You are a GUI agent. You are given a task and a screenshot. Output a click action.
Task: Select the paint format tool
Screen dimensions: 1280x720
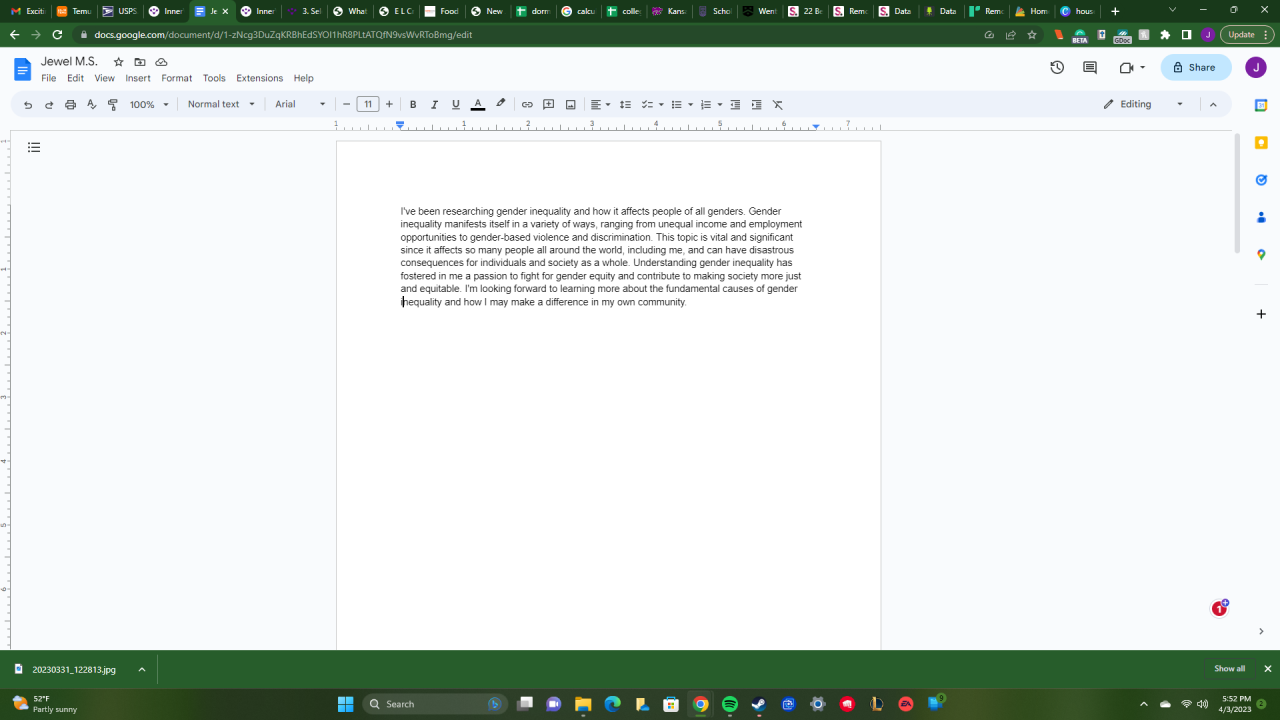click(x=113, y=104)
